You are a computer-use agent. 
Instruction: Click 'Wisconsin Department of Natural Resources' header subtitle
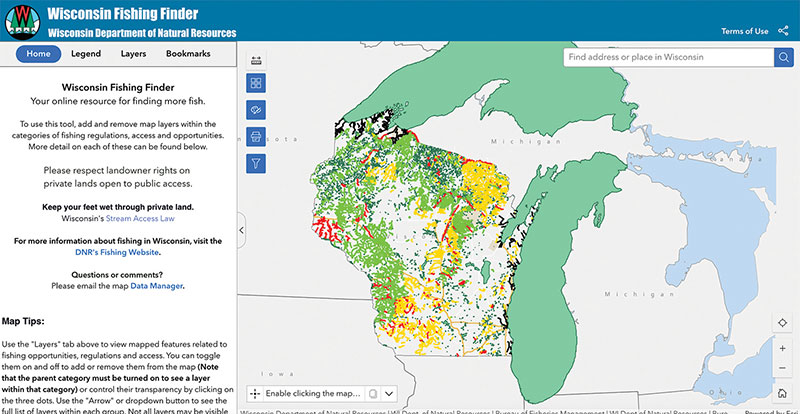[142, 33]
